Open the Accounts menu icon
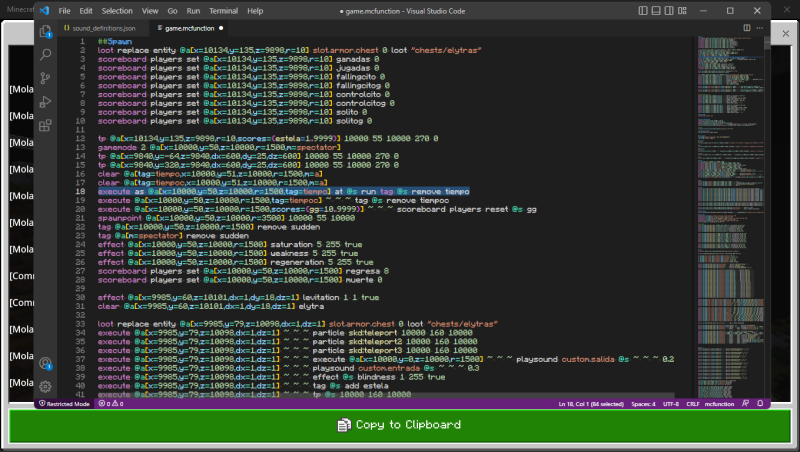The height and width of the screenshot is (452, 800). coord(46,364)
